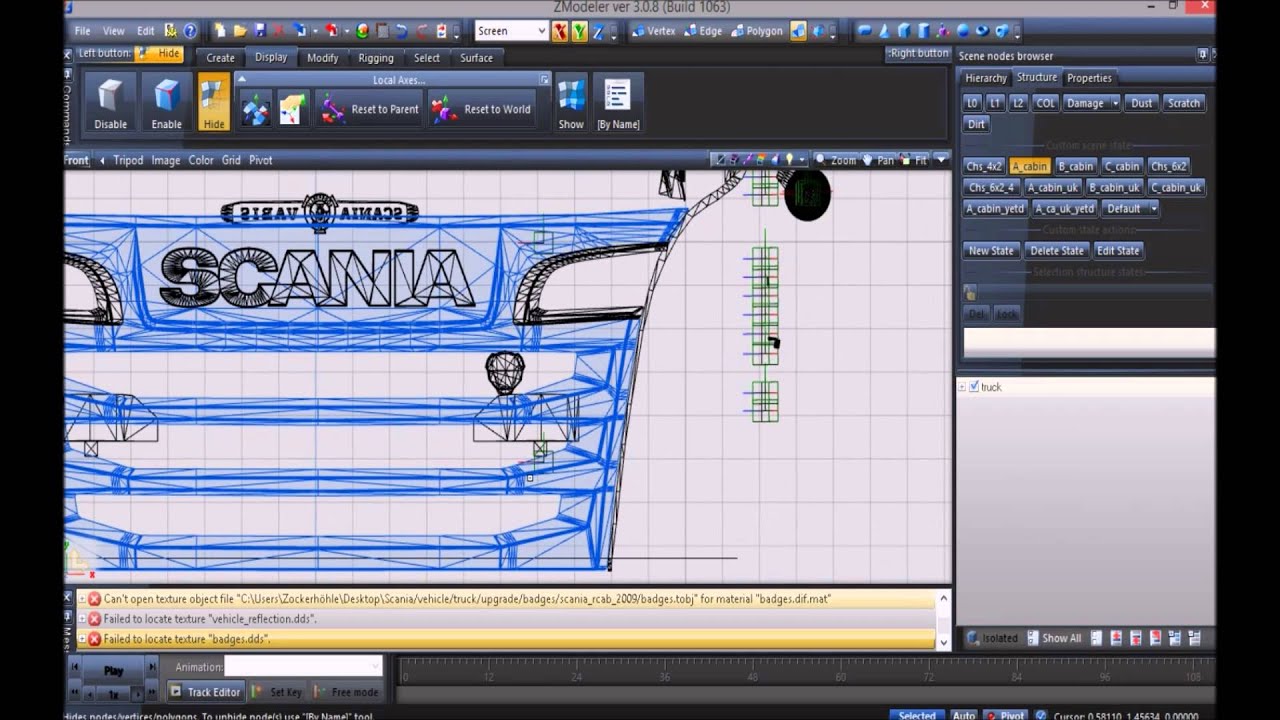
Task: Switch to Edge selection level
Action: (702, 31)
